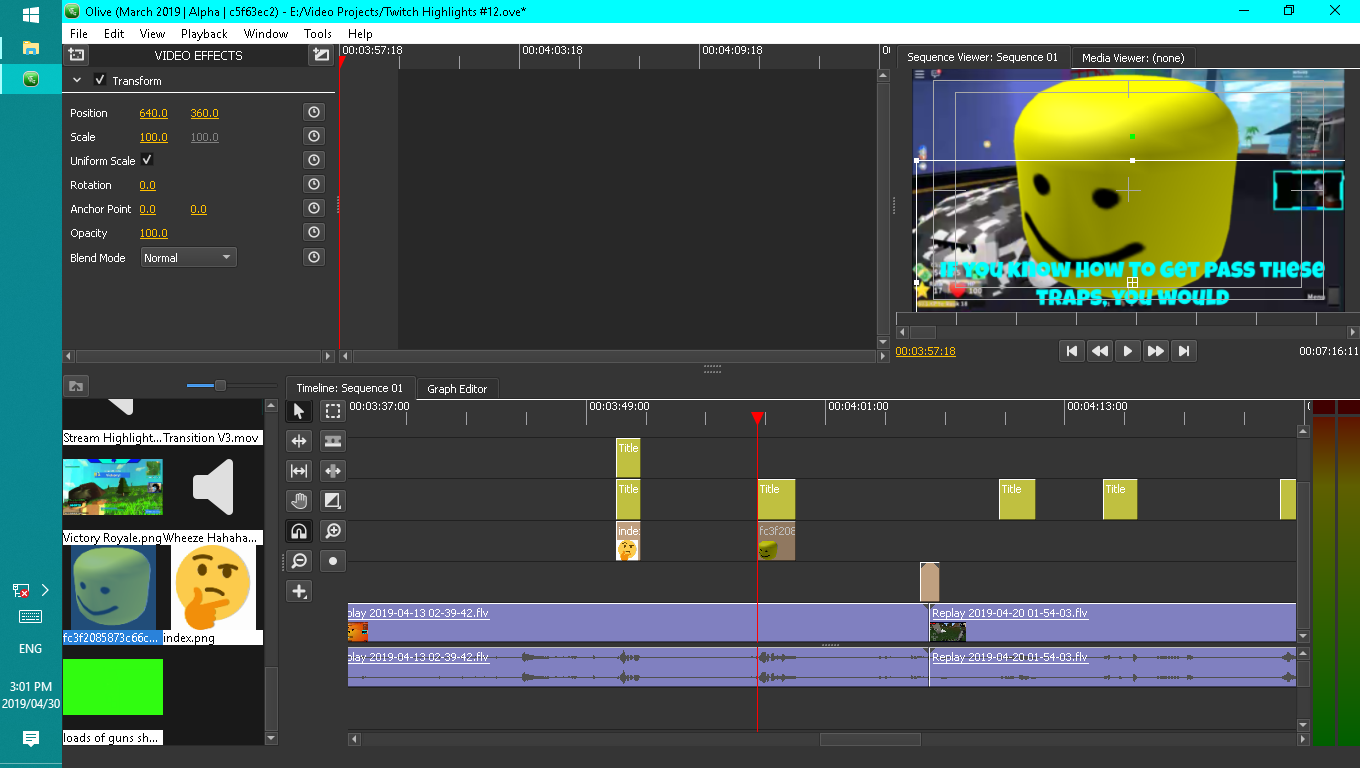The width and height of the screenshot is (1360, 768).
Task: Open the add object plus menu
Action: point(298,591)
